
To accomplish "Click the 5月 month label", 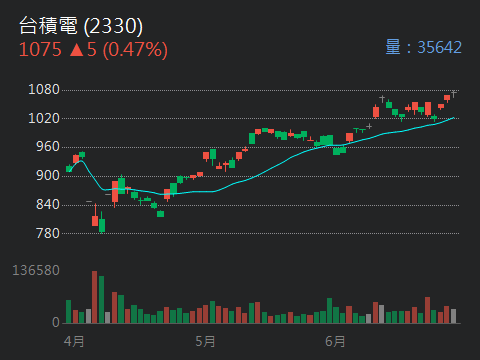I will tap(205, 342).
